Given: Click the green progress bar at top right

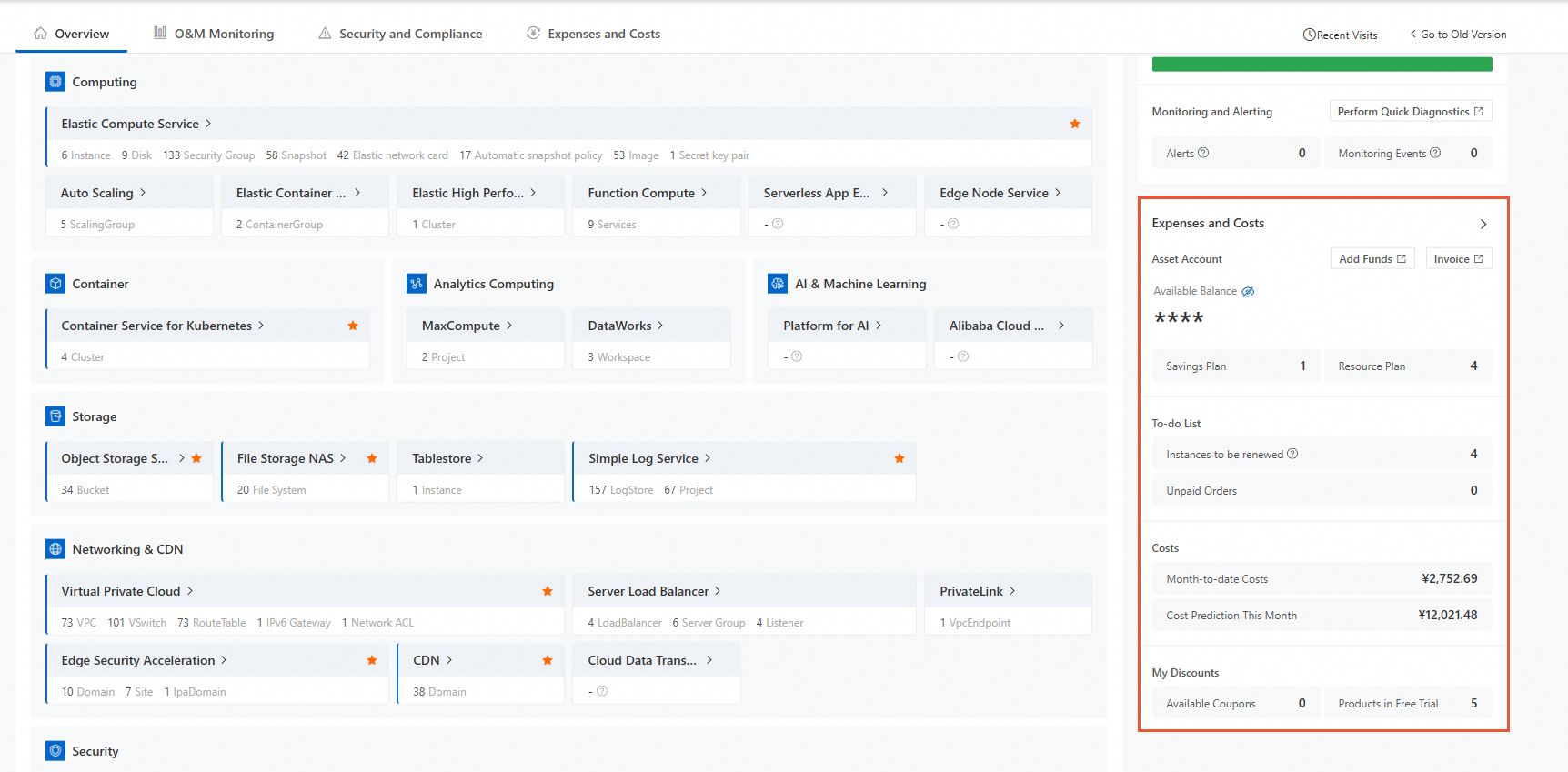Looking at the screenshot, I should pos(1322,65).
